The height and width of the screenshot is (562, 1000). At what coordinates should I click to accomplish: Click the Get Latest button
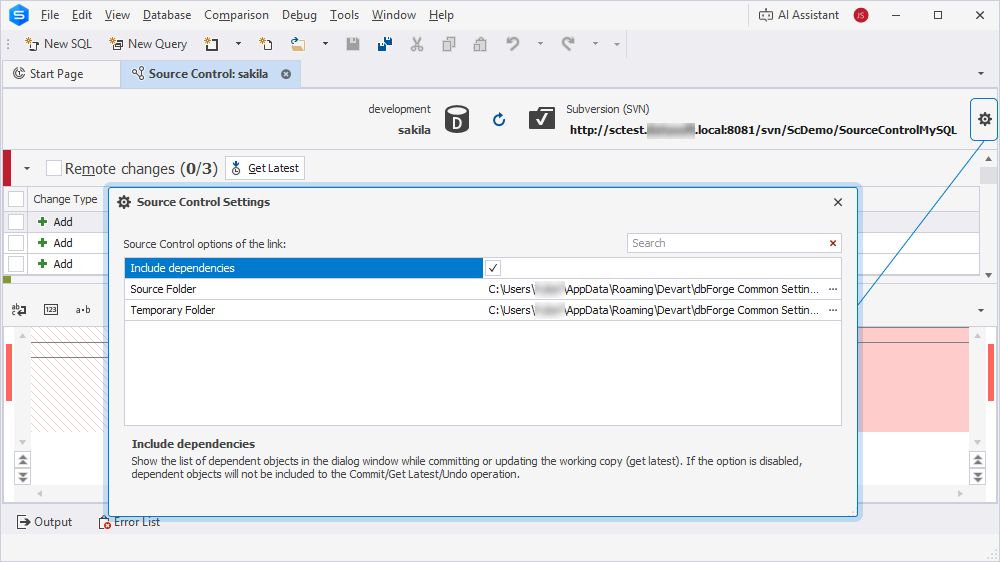pos(265,168)
